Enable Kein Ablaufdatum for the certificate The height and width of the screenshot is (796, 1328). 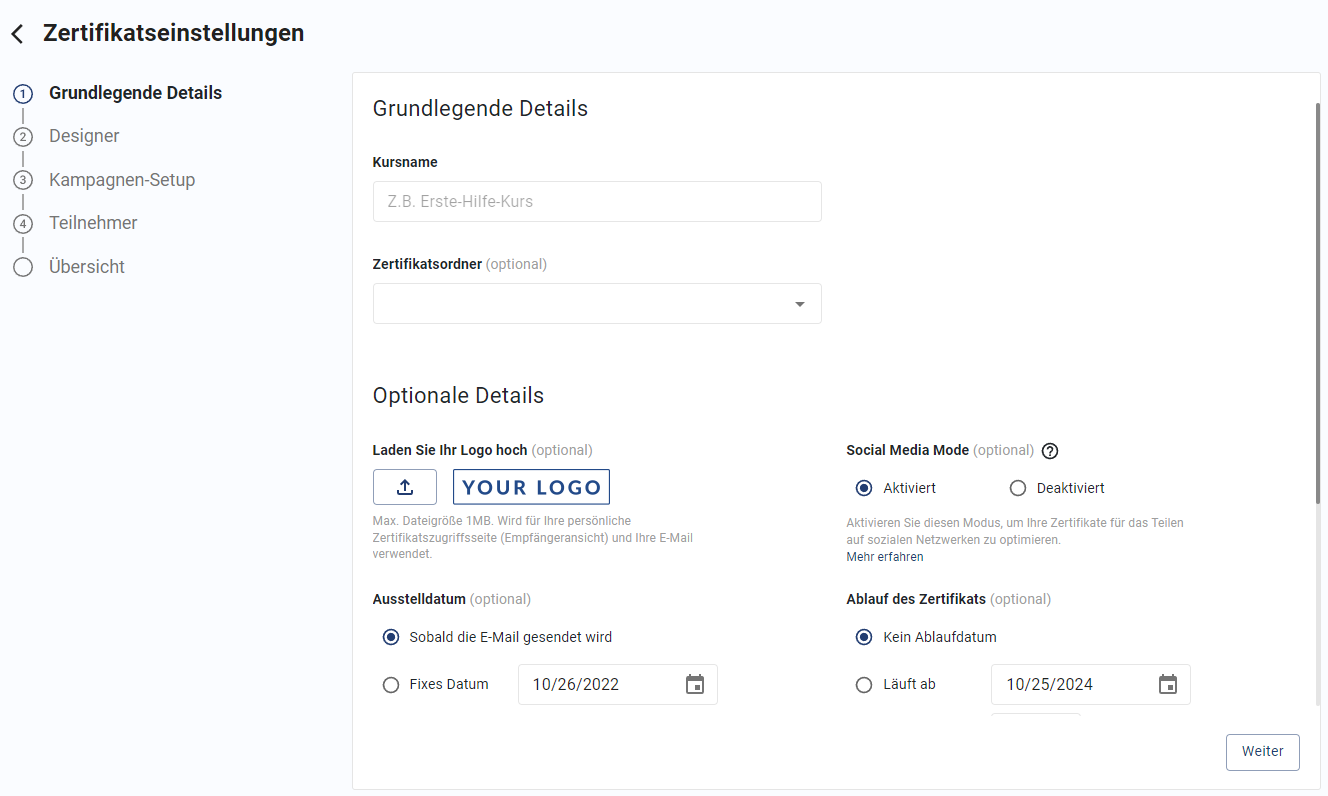864,636
